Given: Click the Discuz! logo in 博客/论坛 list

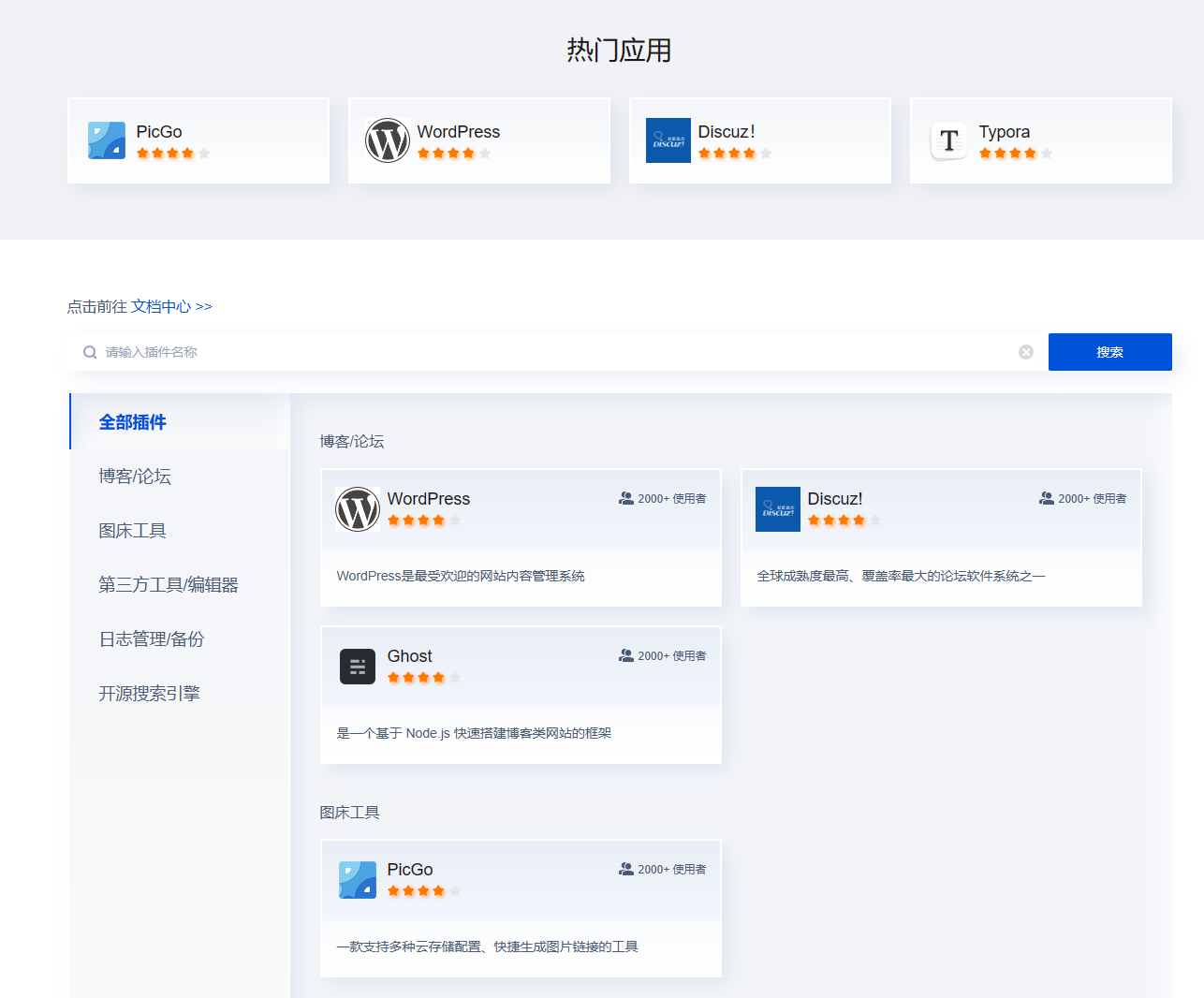Looking at the screenshot, I should (x=778, y=509).
